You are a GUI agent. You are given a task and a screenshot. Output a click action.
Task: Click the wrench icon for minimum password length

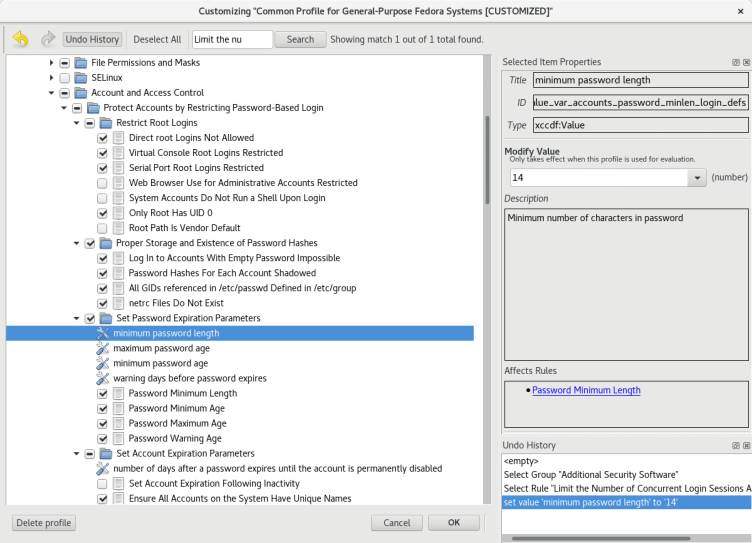coord(103,333)
